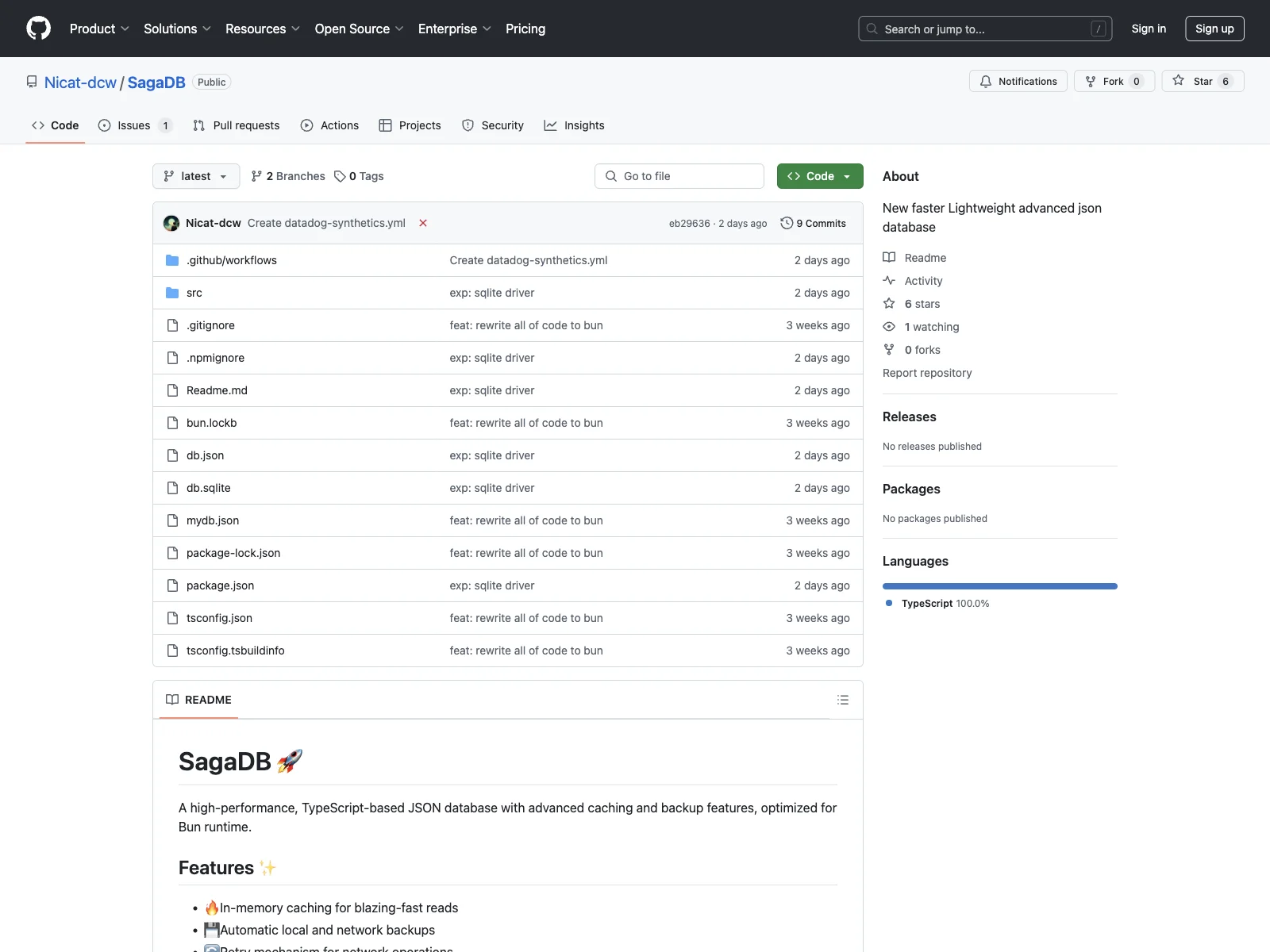Image resolution: width=1270 pixels, height=952 pixels.
Task: Click the star icon beside 6 stars
Action: click(x=889, y=304)
